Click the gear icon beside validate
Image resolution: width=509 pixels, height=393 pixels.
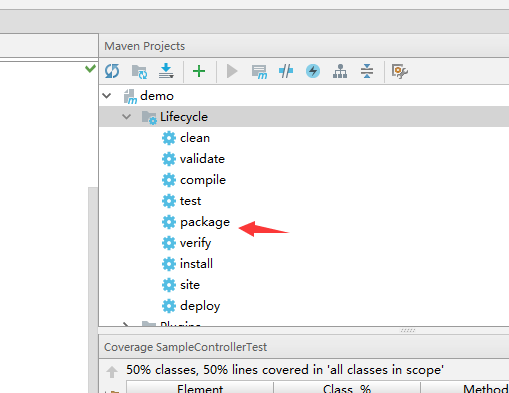click(169, 159)
